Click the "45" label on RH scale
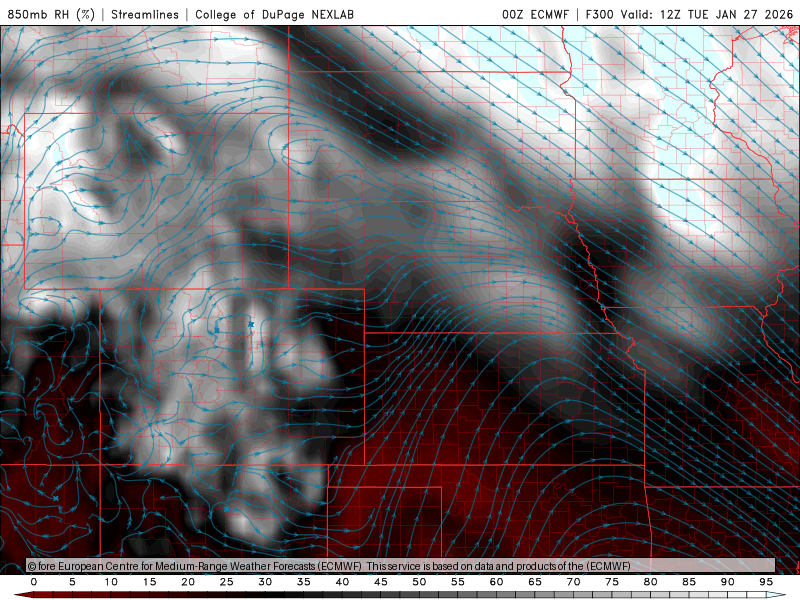 coord(381,582)
